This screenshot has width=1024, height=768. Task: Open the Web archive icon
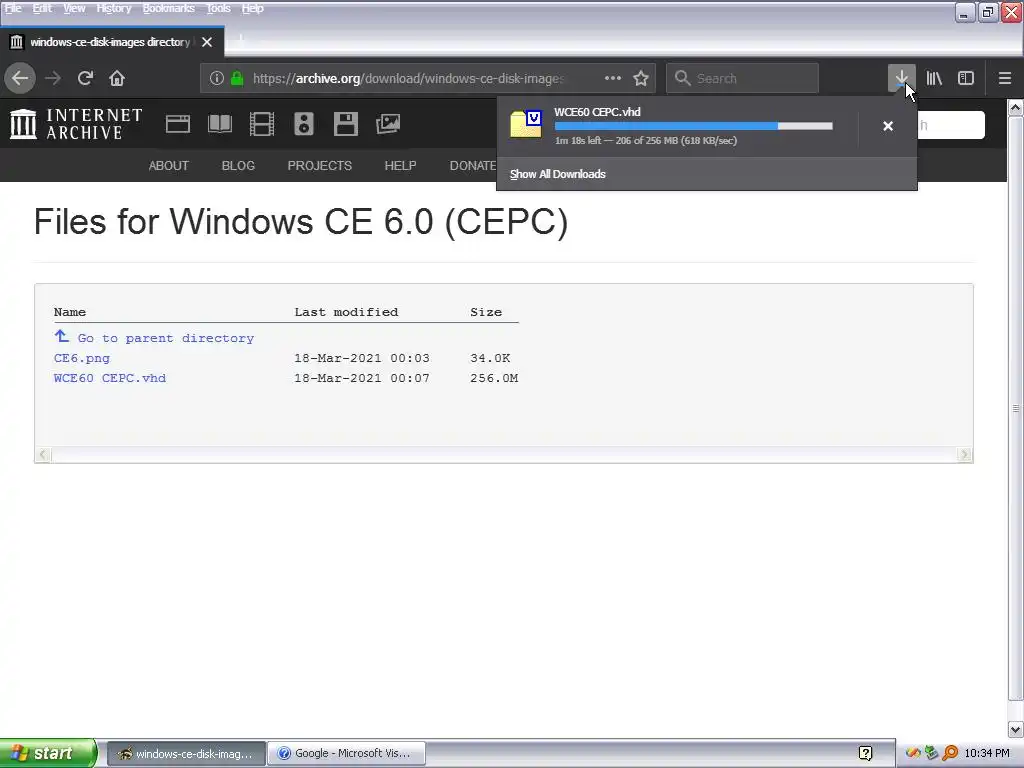178,124
